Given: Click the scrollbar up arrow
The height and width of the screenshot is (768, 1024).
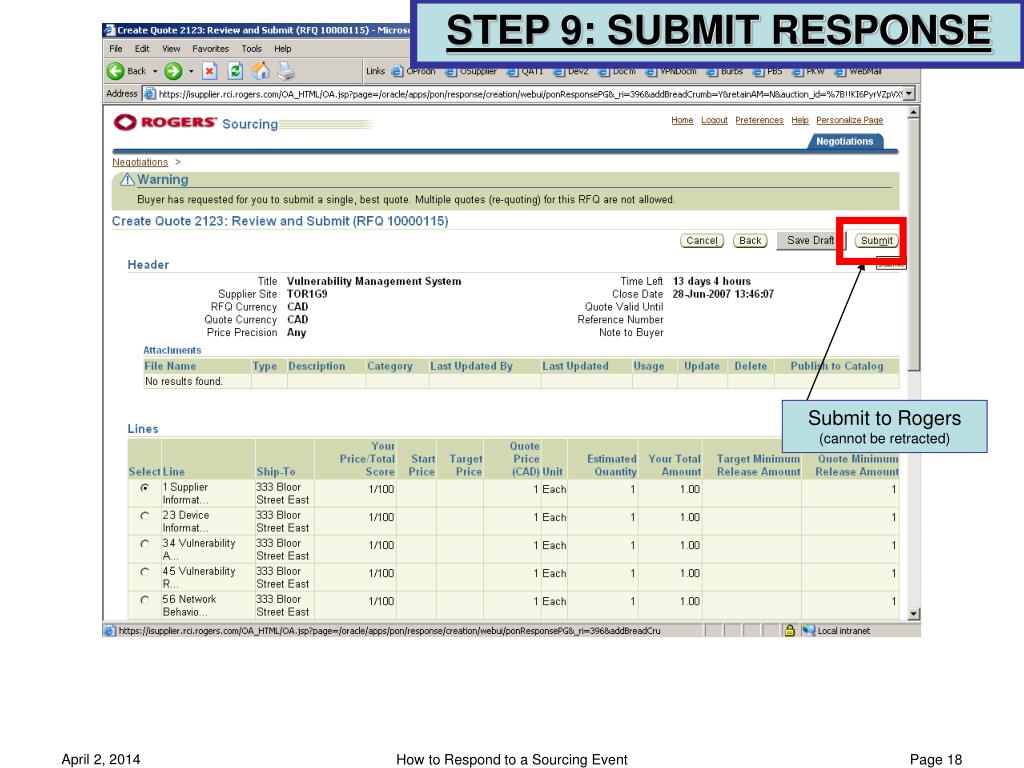Looking at the screenshot, I should click(914, 112).
